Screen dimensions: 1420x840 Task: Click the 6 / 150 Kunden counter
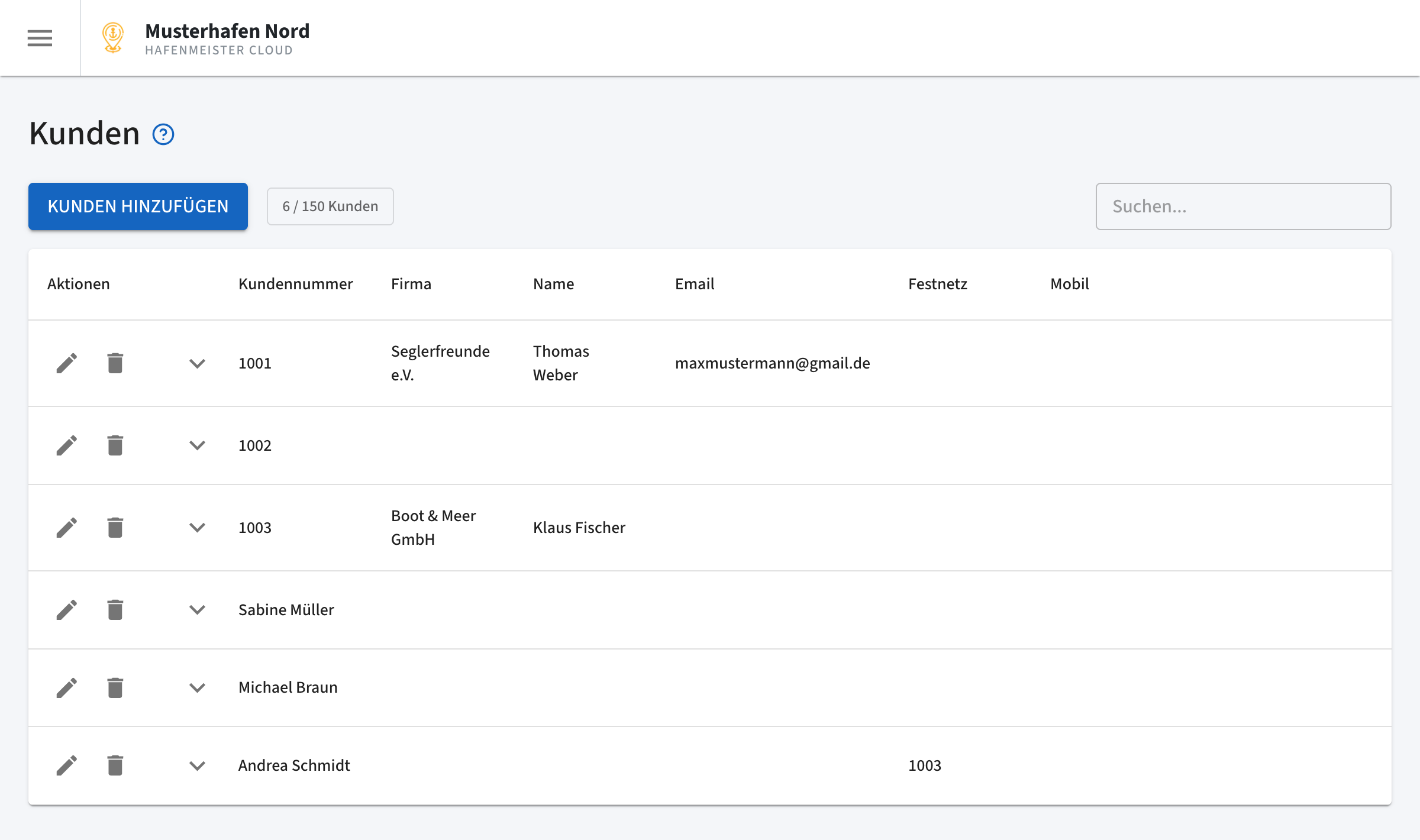coord(330,206)
